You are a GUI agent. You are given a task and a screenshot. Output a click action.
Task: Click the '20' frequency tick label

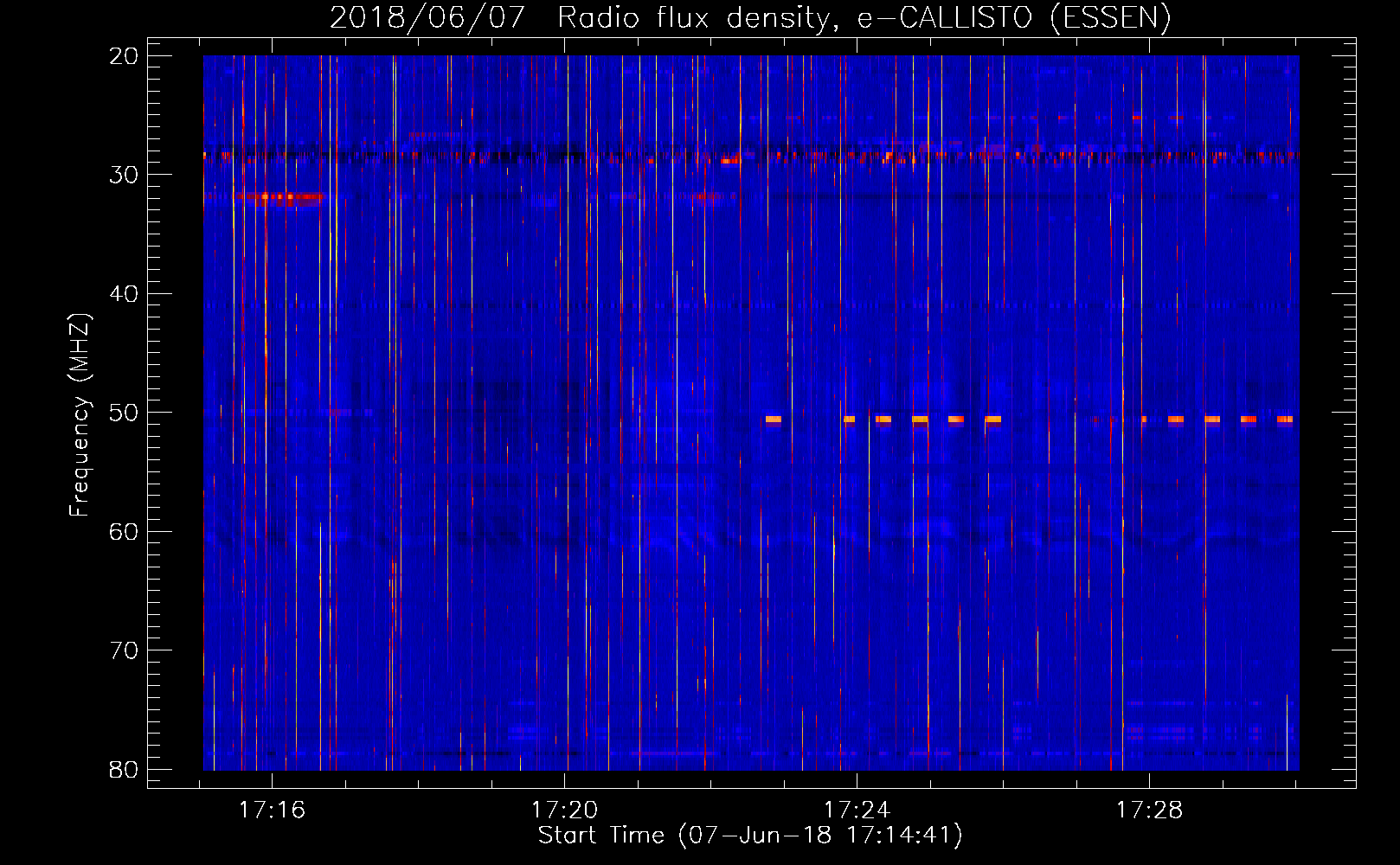click(x=124, y=56)
